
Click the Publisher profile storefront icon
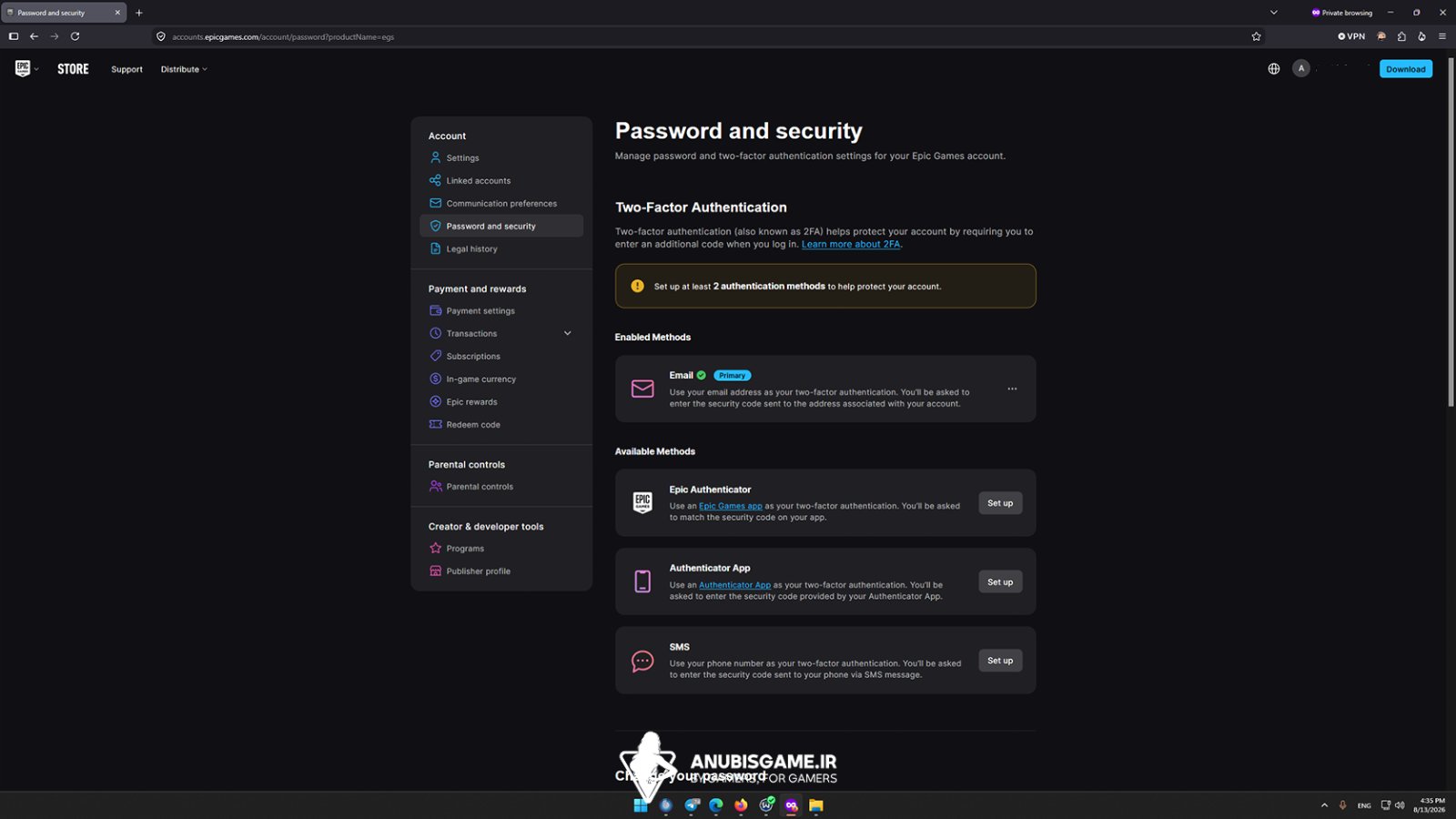tap(435, 571)
